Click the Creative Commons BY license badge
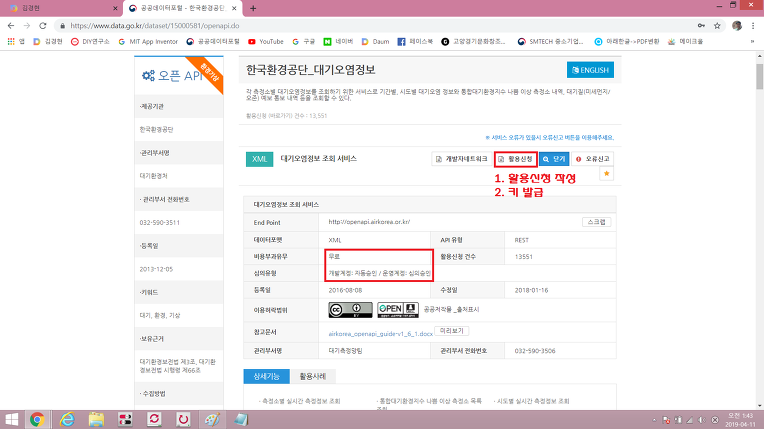764x429 pixels. (x=350, y=310)
